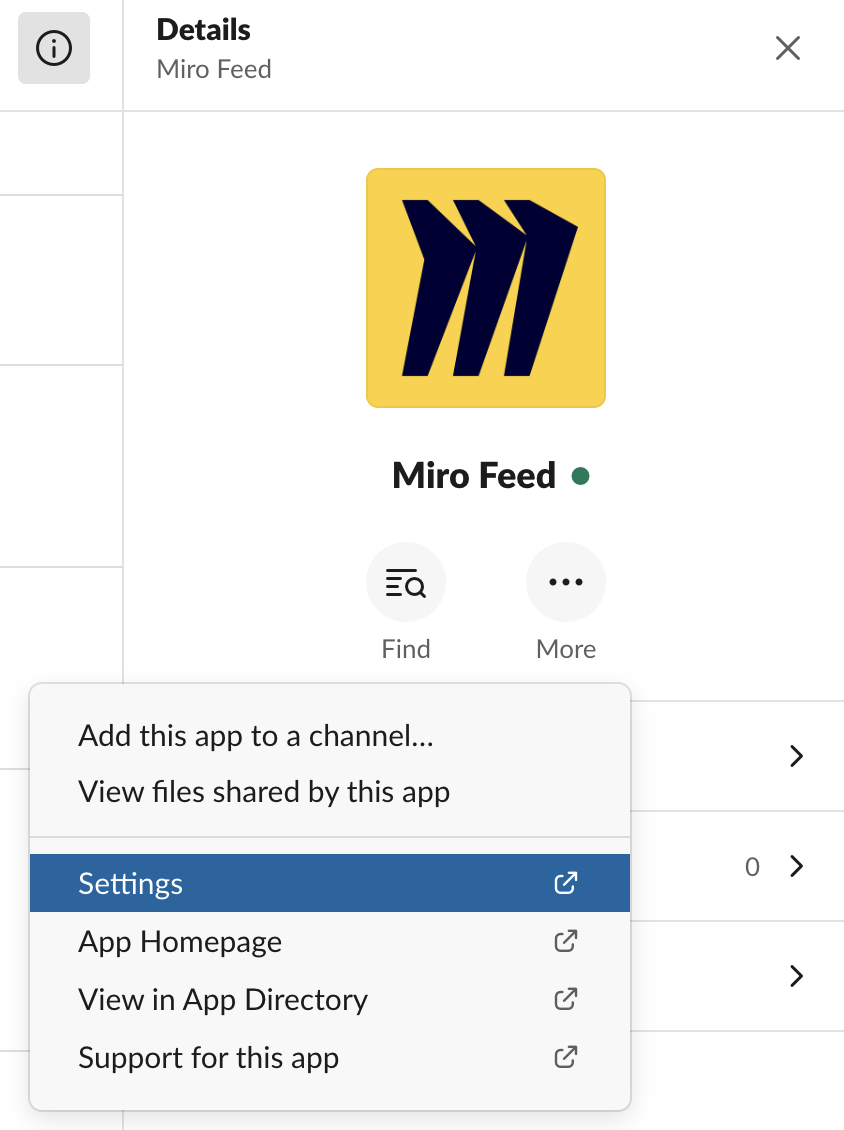Click external link icon beside Support for this app
844x1130 pixels.
tap(566, 1057)
